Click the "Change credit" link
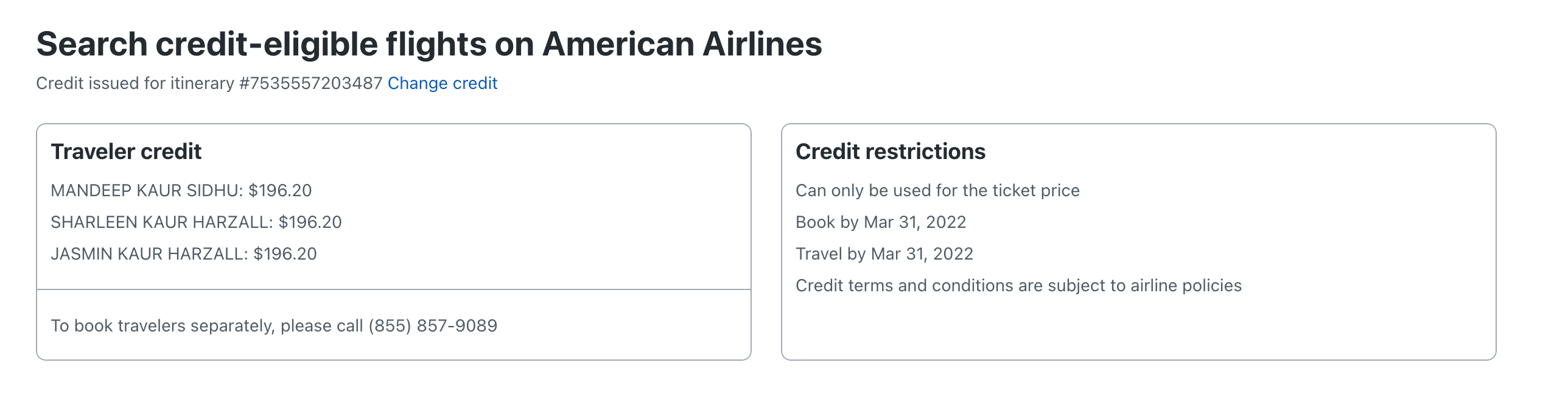Screen dimensions: 1568x418 coord(442,83)
